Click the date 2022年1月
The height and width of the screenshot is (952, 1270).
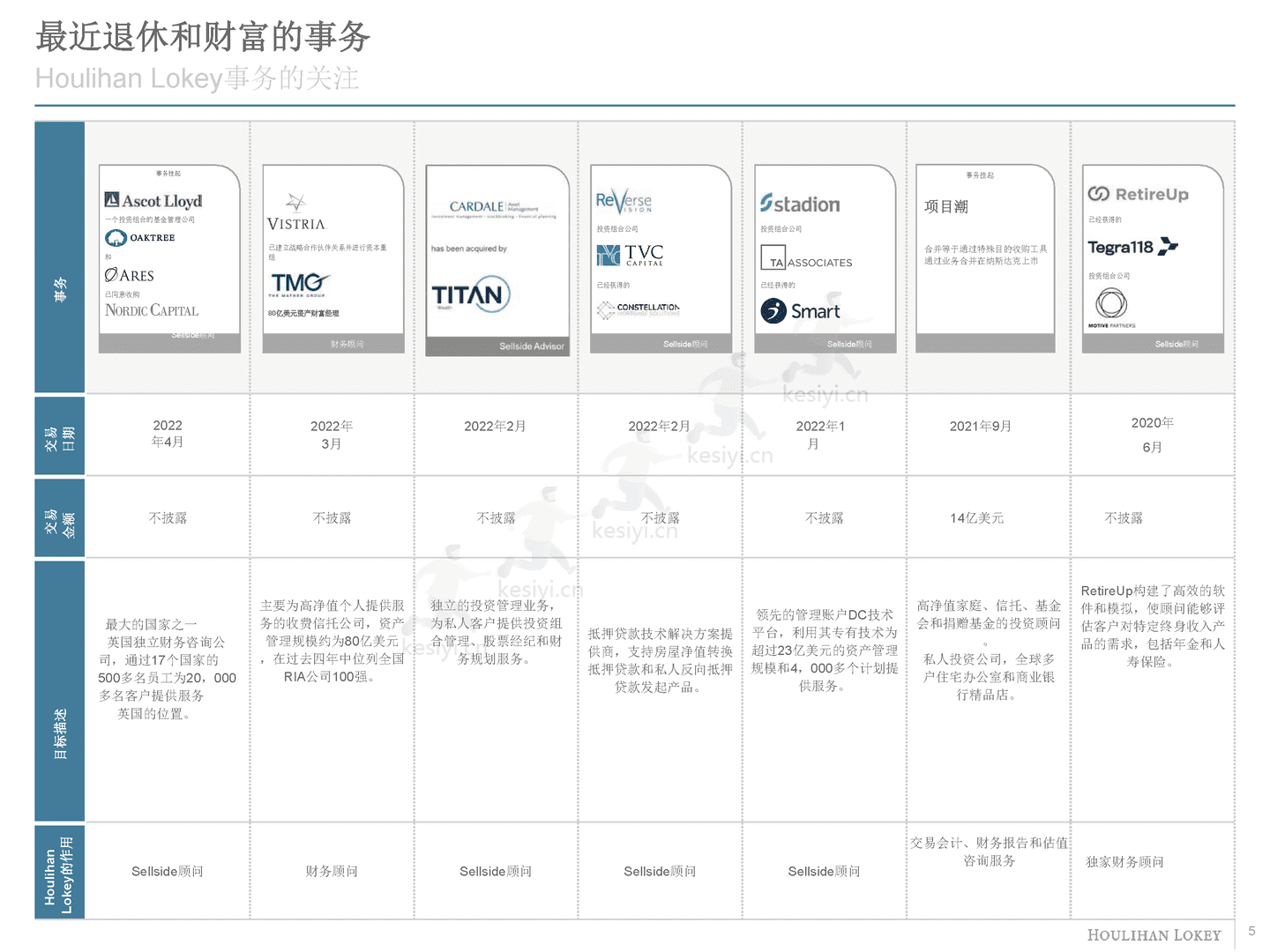click(820, 435)
